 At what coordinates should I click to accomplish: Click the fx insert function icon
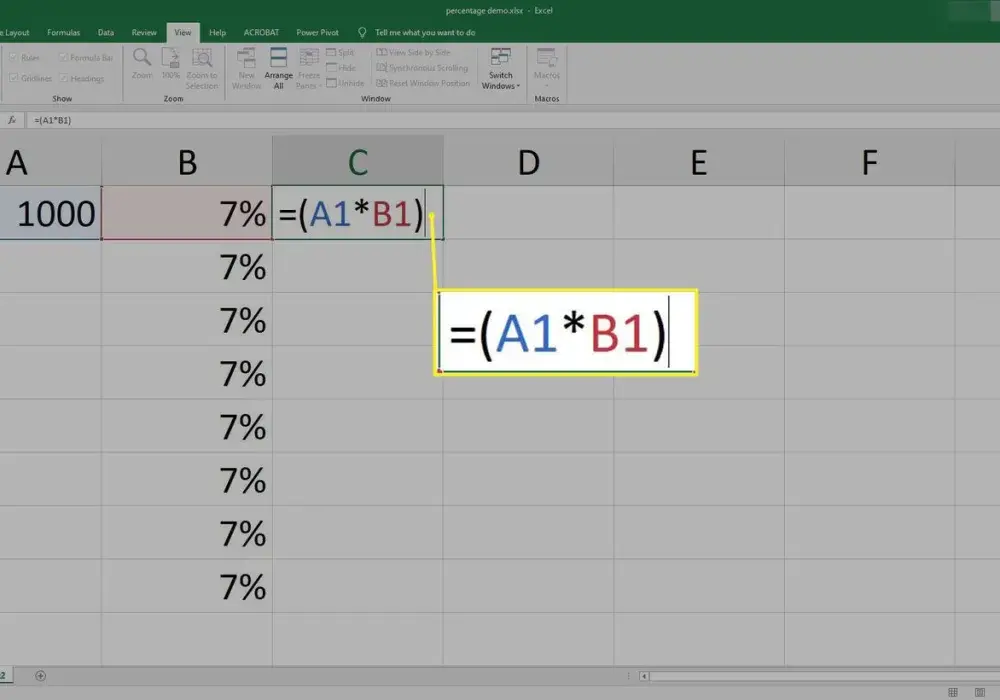click(11, 120)
